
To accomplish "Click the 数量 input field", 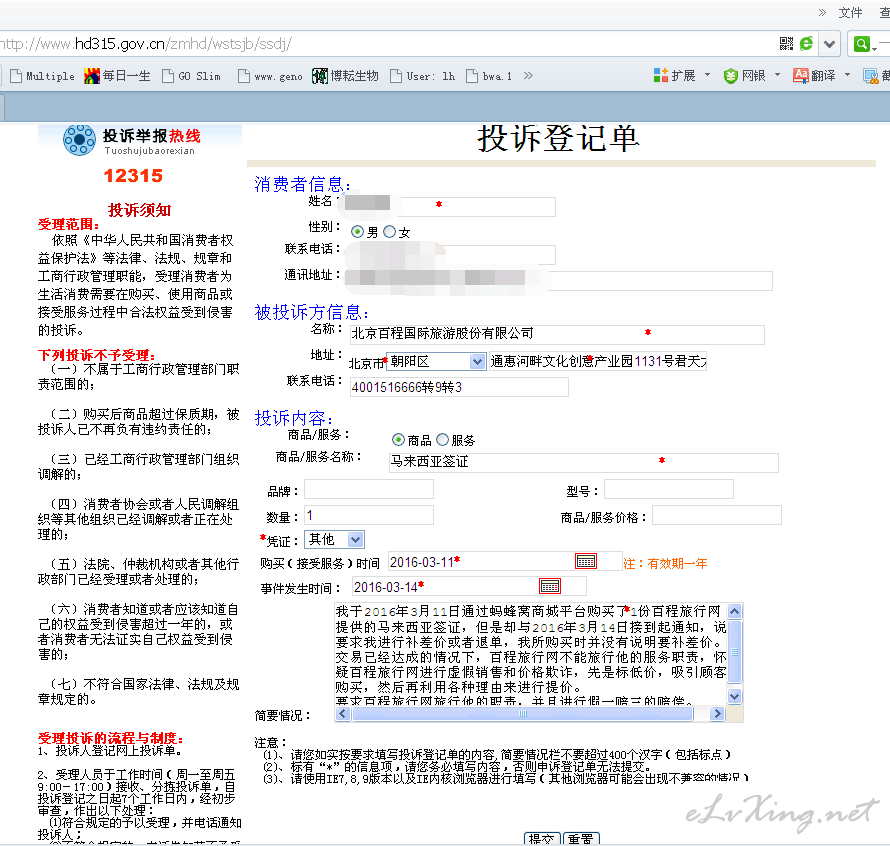I will (369, 516).
